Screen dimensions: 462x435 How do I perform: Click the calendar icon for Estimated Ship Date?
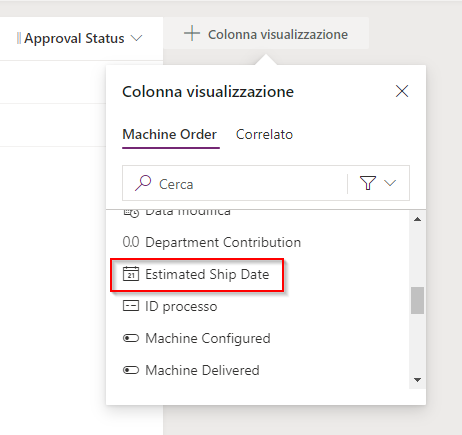click(131, 274)
